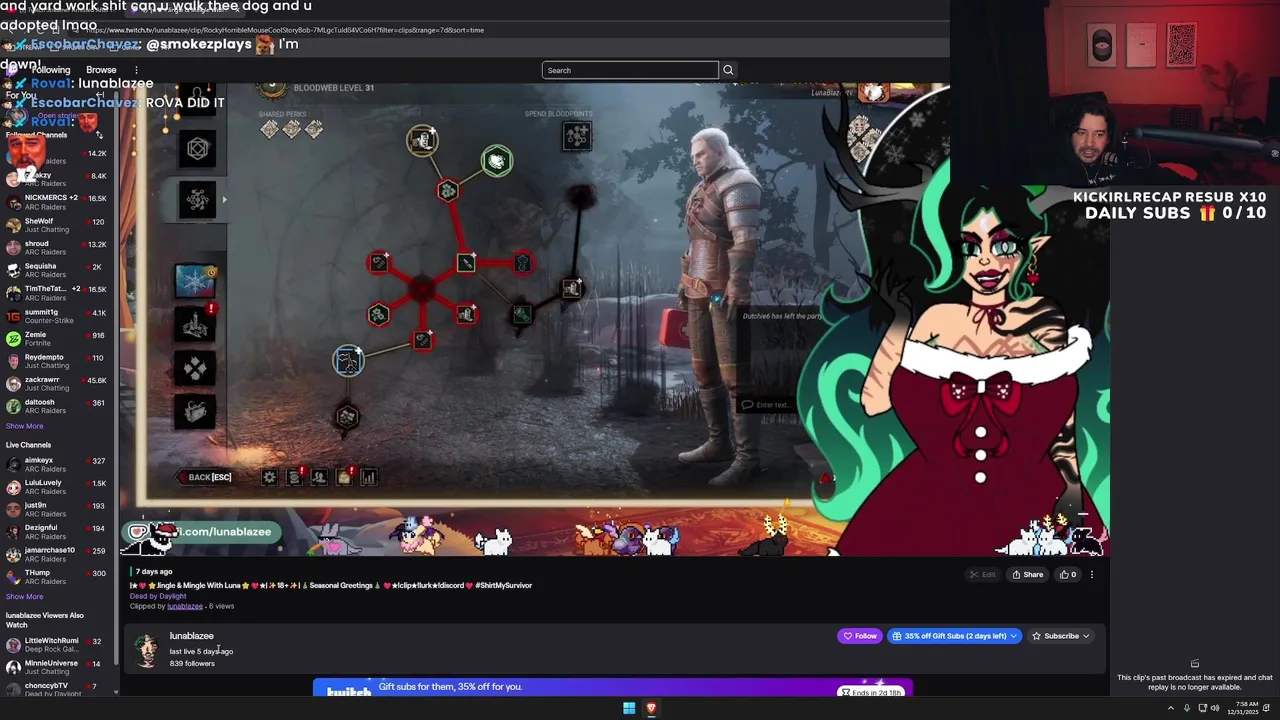Show More under Followed Channels
The image size is (1280, 720).
click(24, 426)
